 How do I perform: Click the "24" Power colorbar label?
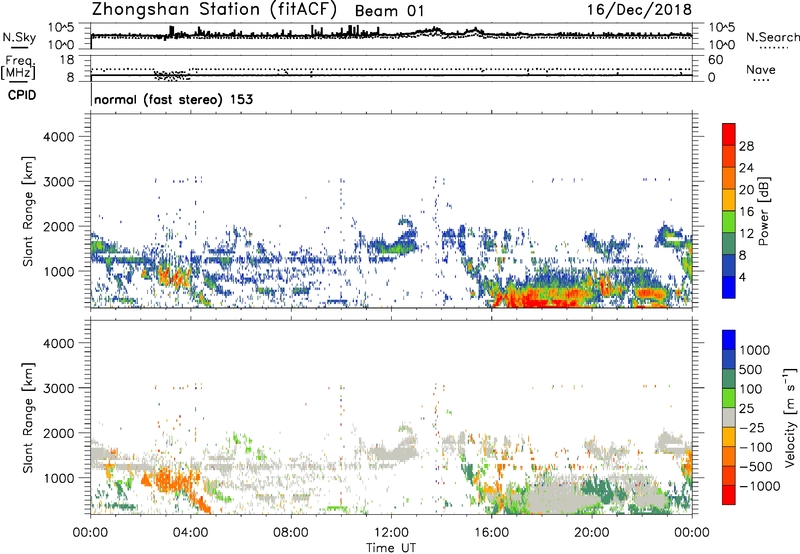[x=746, y=168]
